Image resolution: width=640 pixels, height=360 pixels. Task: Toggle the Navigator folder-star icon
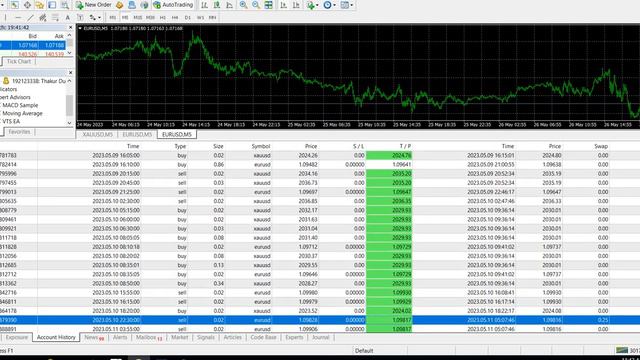[40, 5]
